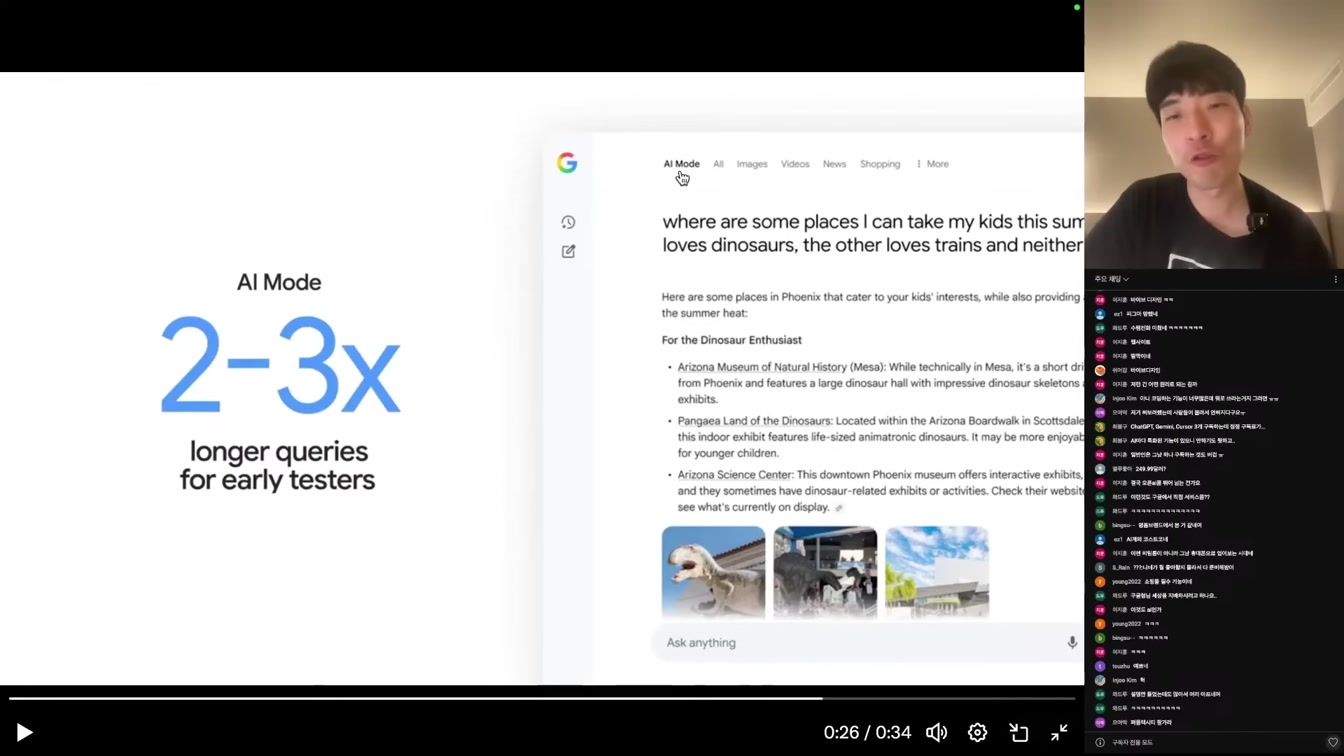The height and width of the screenshot is (756, 1344).
Task: Open the Shopping tab
Action: [x=880, y=164]
